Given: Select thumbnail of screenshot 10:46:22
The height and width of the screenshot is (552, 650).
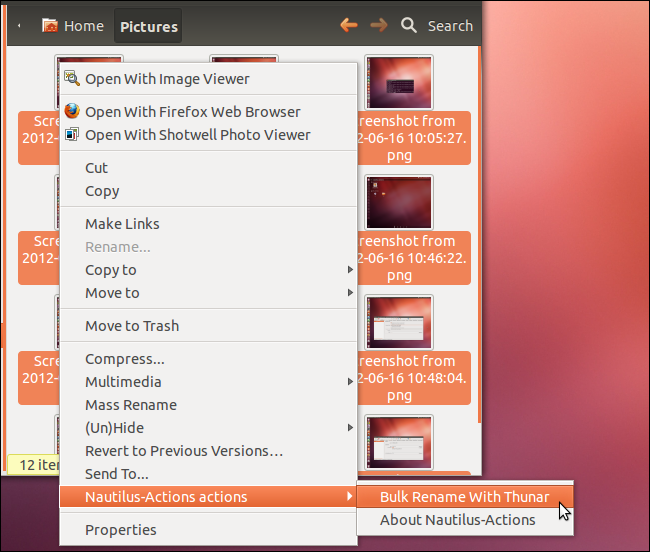Looking at the screenshot, I should 399,203.
